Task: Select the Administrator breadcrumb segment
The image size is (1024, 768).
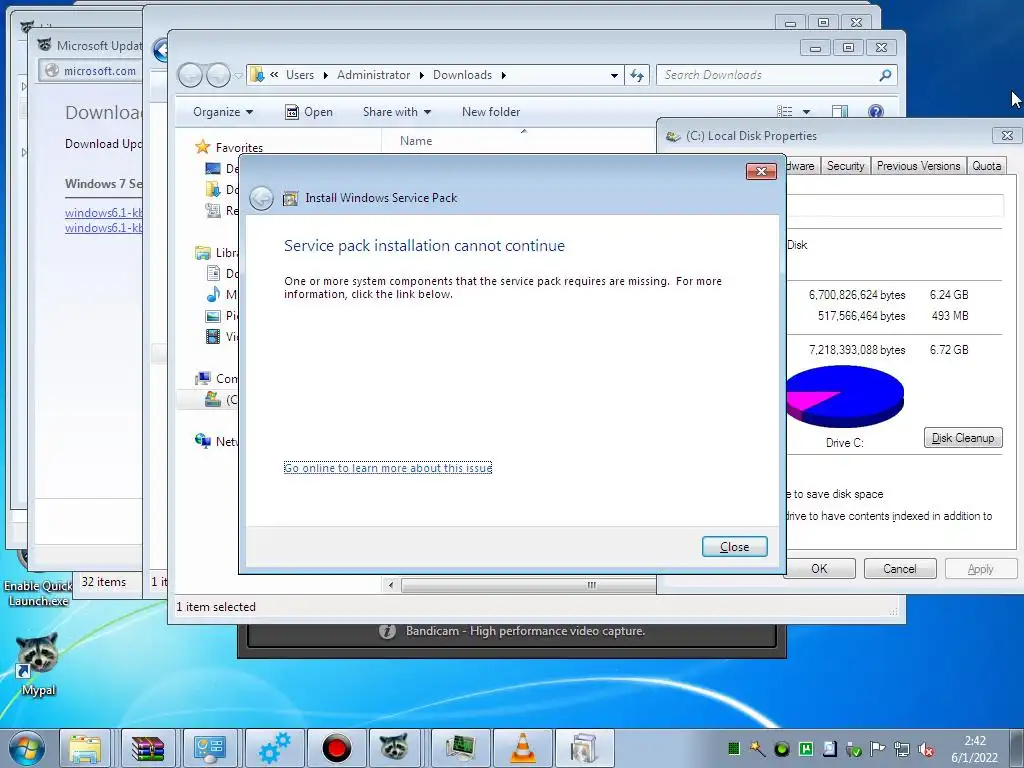Action: point(374,75)
